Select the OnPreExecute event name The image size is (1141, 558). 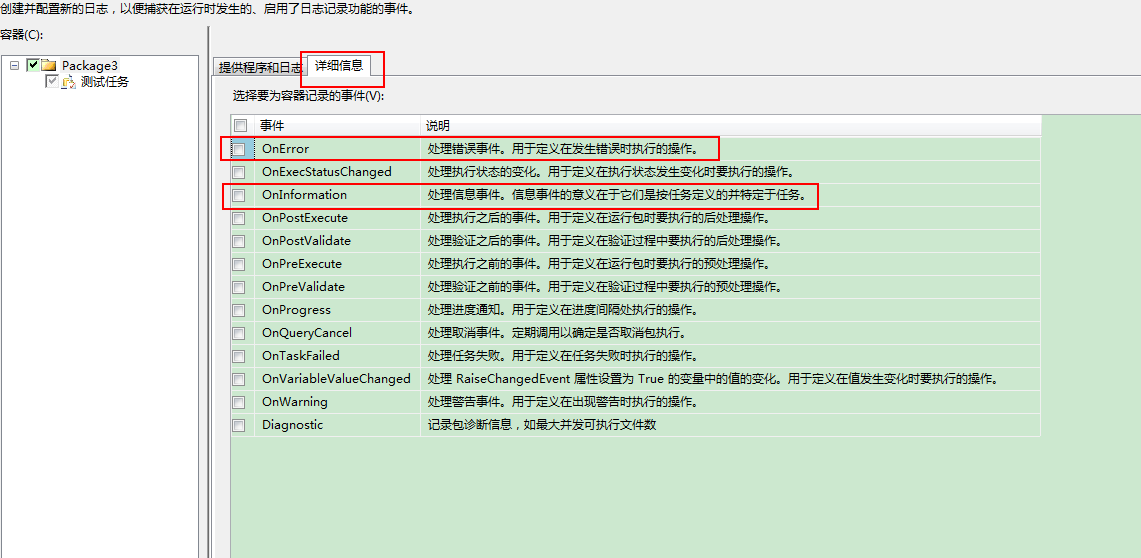pos(301,264)
